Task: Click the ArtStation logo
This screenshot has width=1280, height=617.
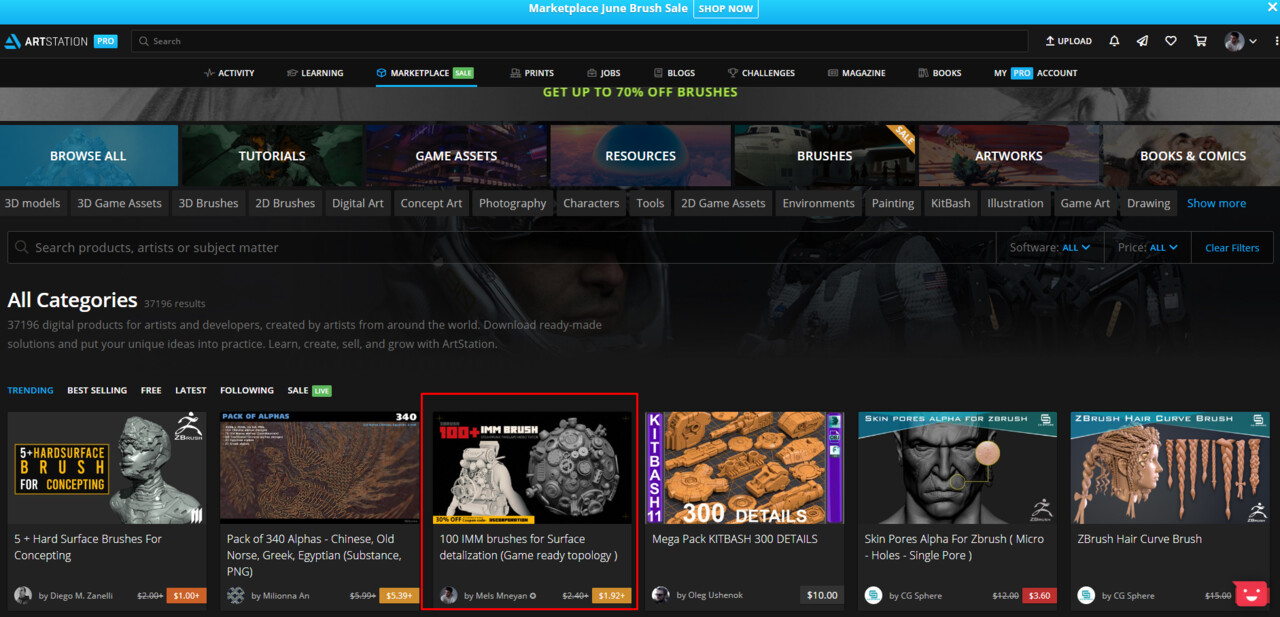Action: [46, 41]
